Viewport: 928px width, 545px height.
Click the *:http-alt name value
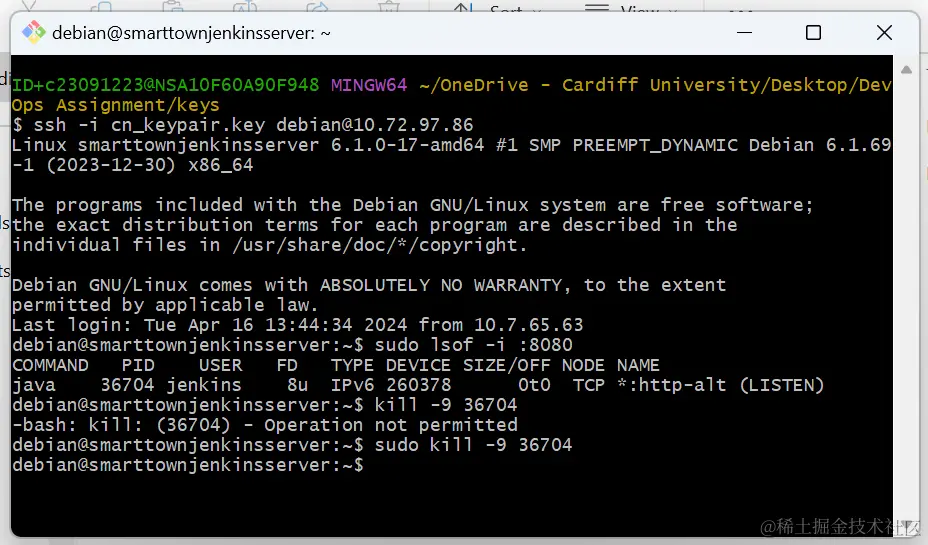(x=671, y=385)
